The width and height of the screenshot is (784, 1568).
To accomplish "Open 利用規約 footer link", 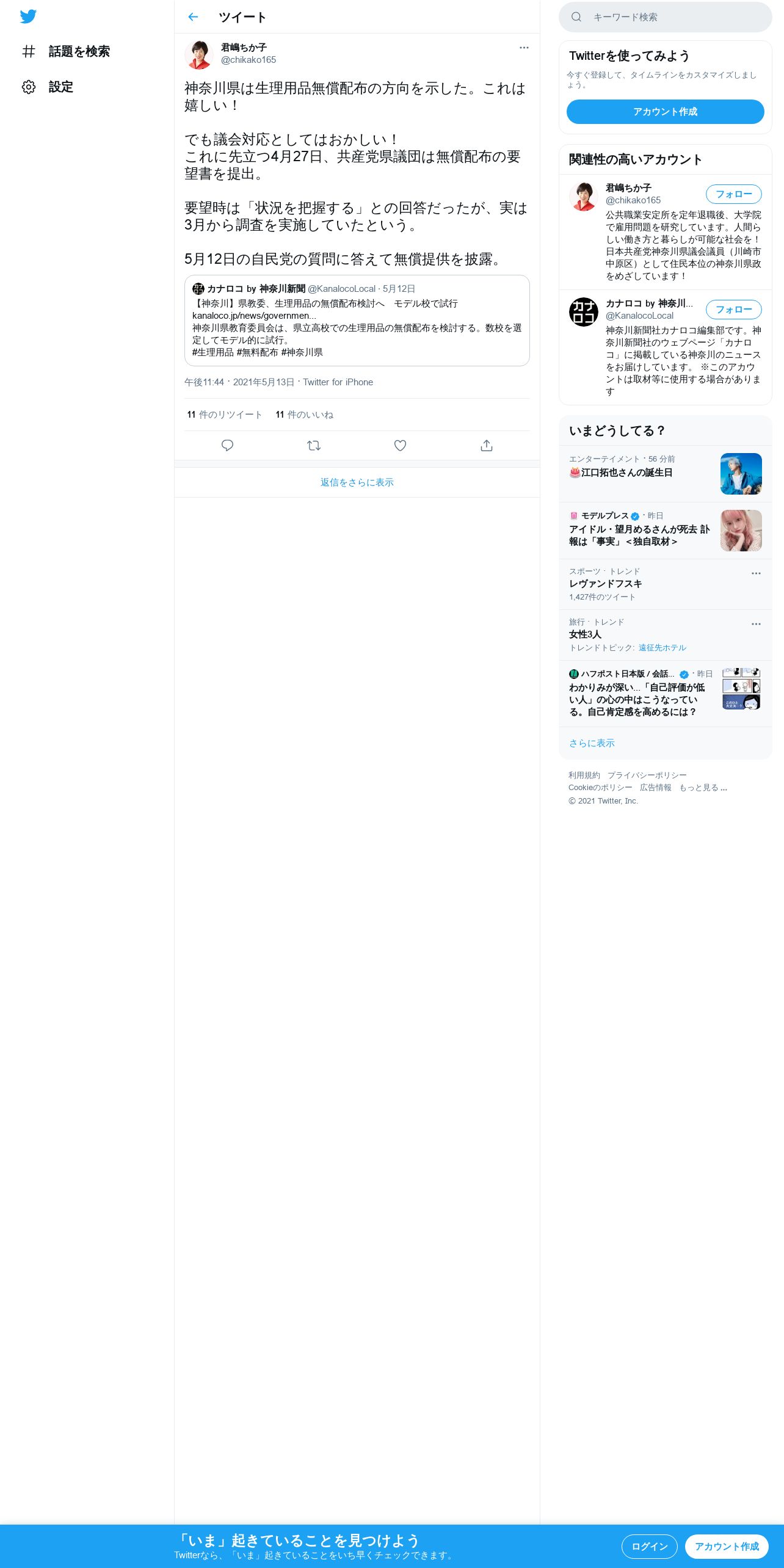I will 584,775.
